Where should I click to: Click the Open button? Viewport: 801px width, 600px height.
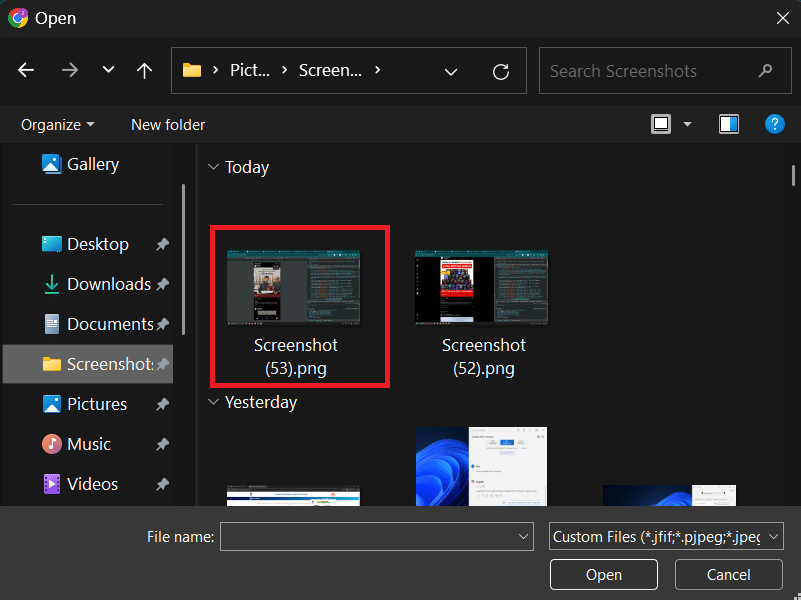[604, 574]
